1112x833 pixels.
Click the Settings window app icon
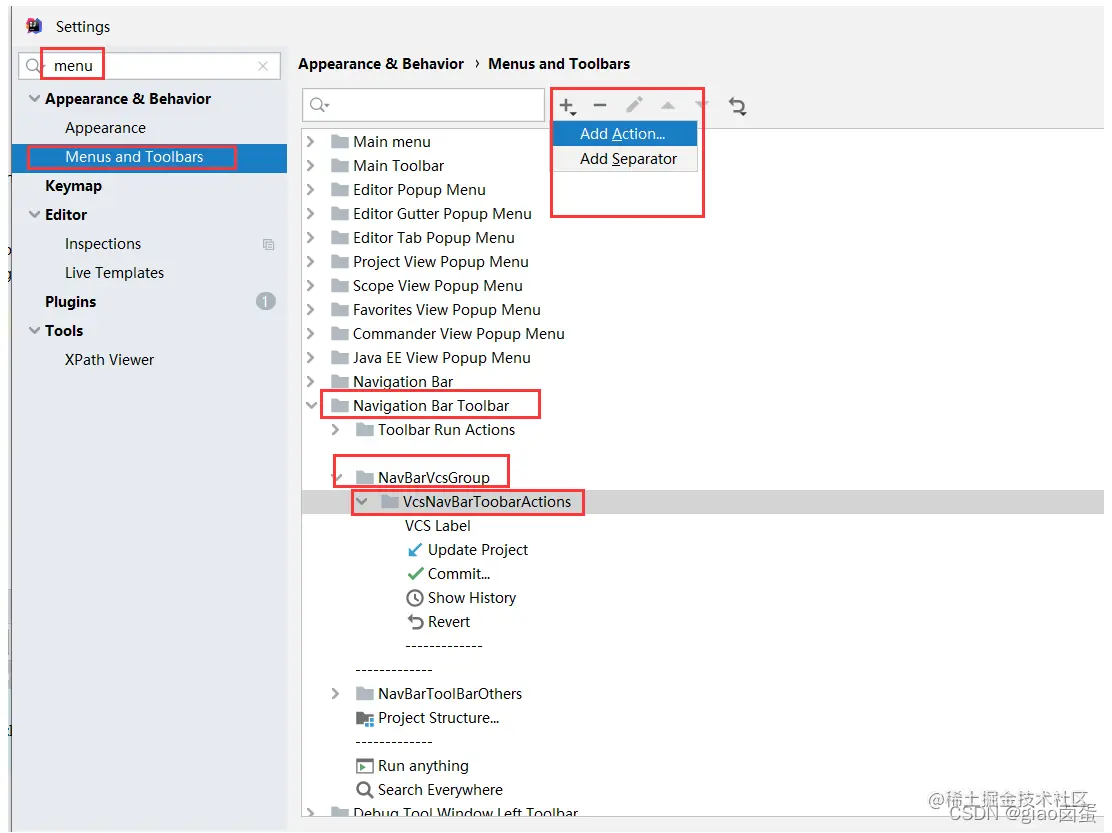[34, 26]
